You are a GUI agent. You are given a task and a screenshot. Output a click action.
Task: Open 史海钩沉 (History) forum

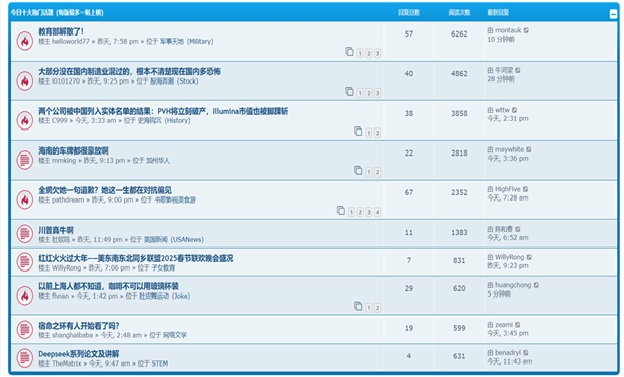164,121
